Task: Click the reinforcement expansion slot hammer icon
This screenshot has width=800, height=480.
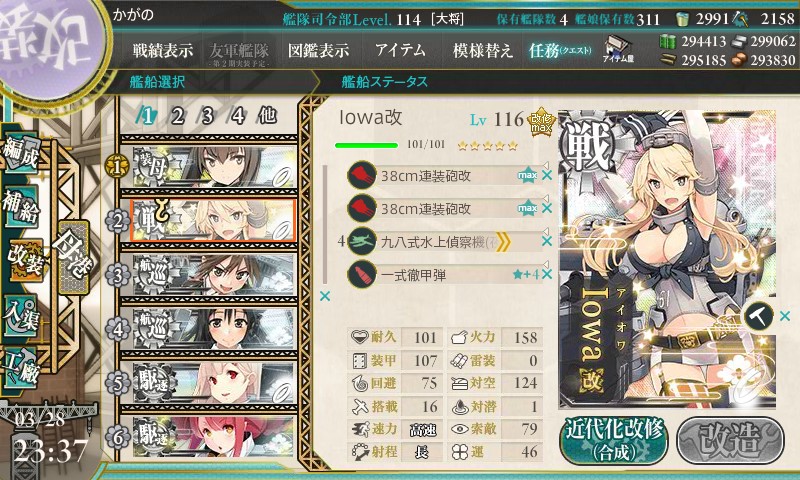Action: click(758, 317)
